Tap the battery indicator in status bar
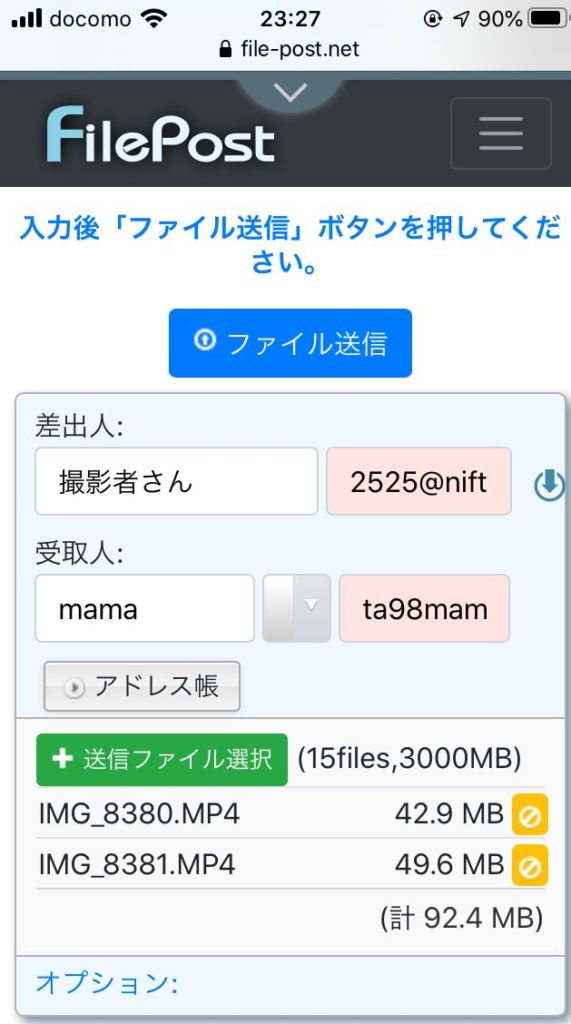 click(547, 18)
